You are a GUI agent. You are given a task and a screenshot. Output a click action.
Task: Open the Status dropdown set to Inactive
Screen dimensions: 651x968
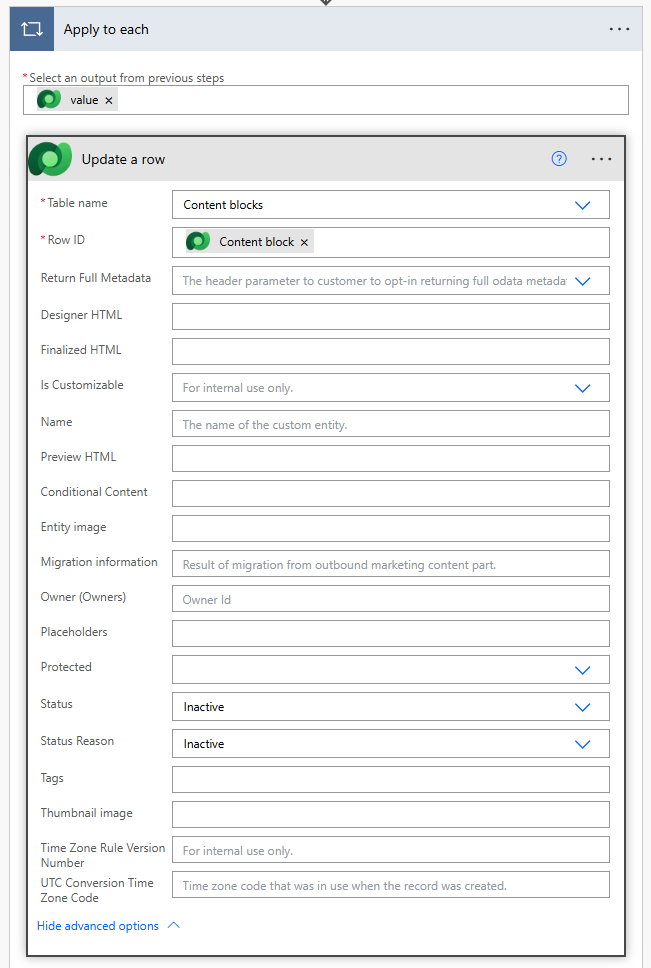click(583, 707)
